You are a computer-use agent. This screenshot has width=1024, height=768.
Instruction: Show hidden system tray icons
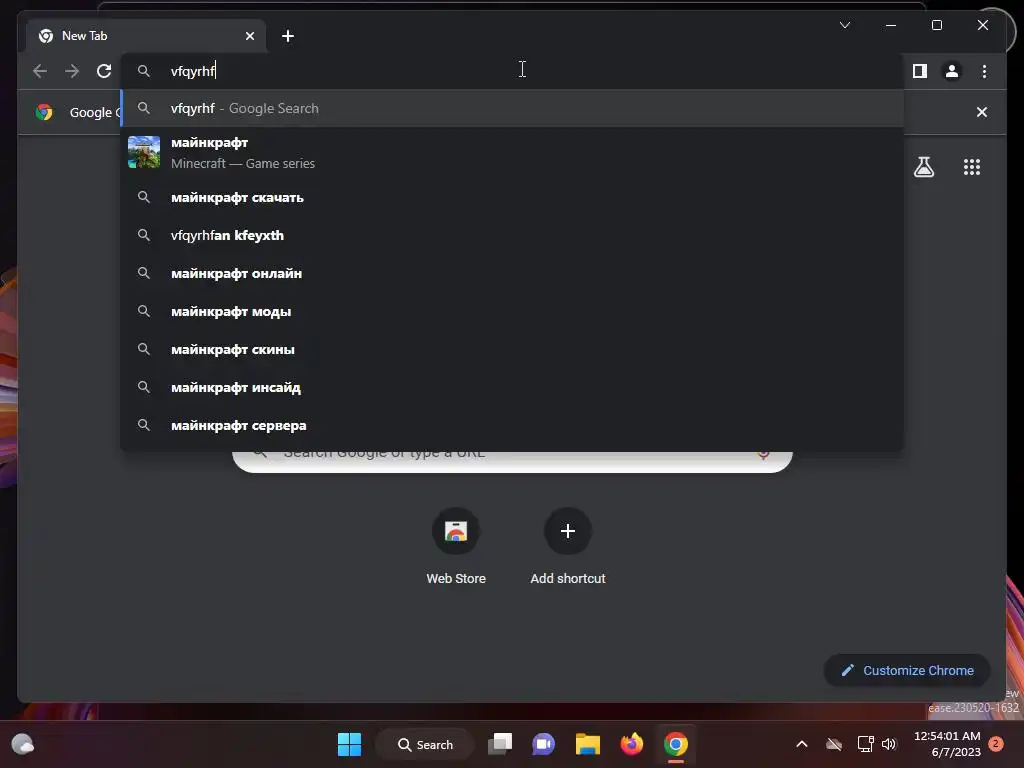click(802, 744)
